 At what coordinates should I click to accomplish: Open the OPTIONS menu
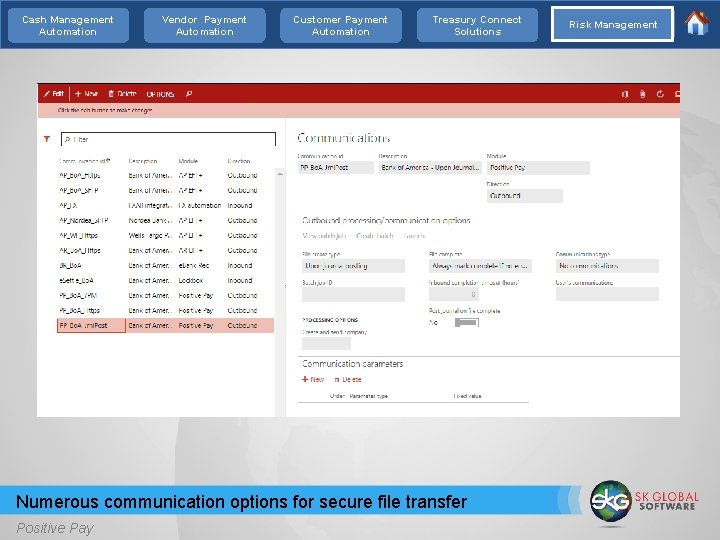tap(160, 94)
